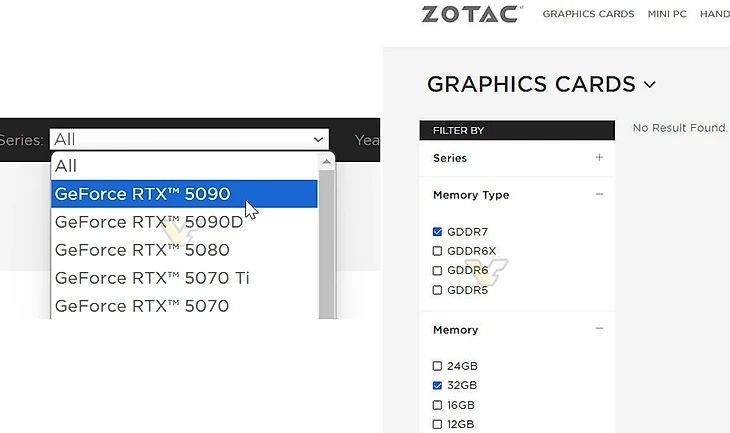Check the 12GB memory checkbox
The height and width of the screenshot is (433, 730).
coord(437,424)
